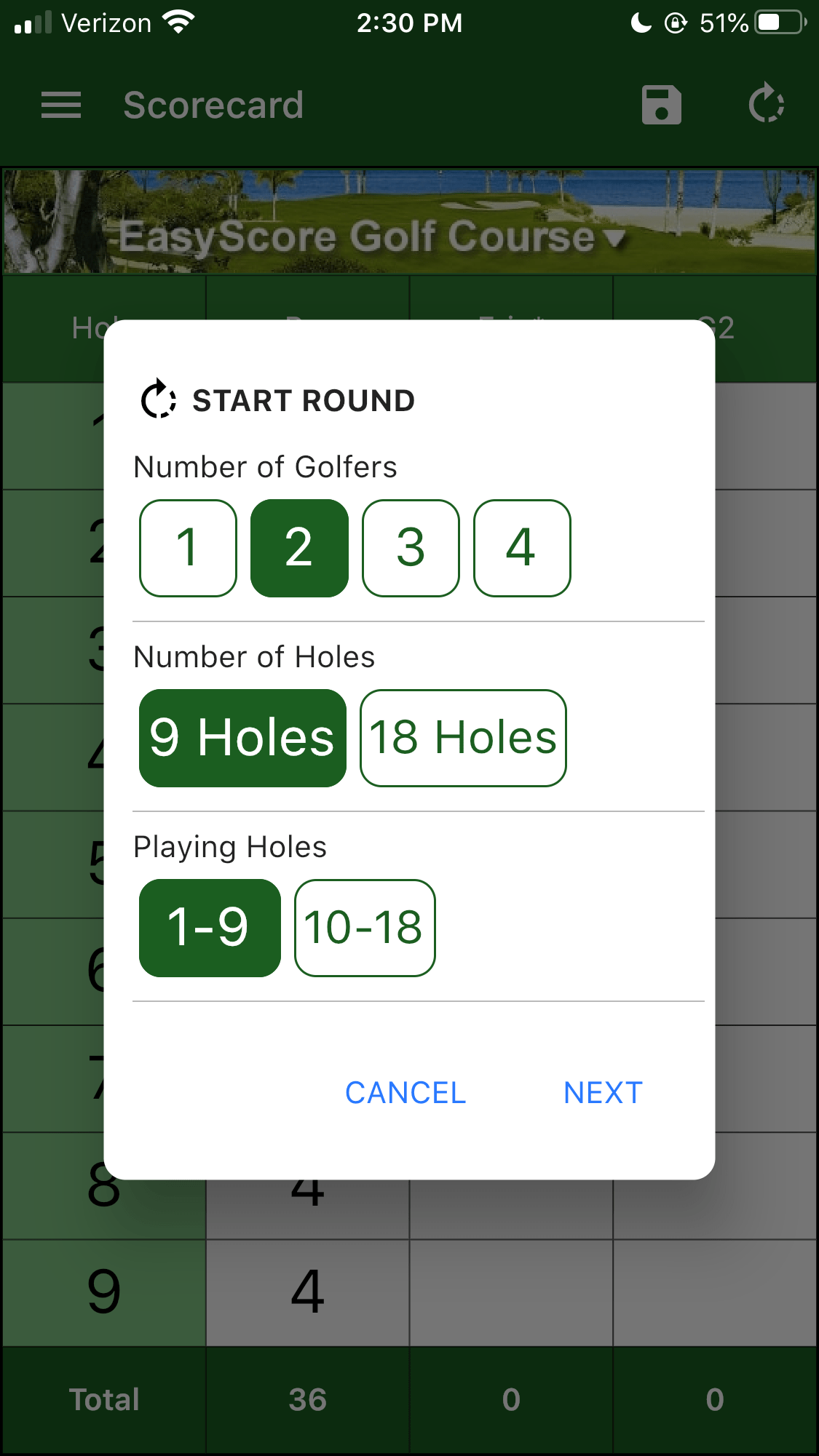Switch to 18 Holes
This screenshot has height=1456, width=819.
click(x=462, y=737)
